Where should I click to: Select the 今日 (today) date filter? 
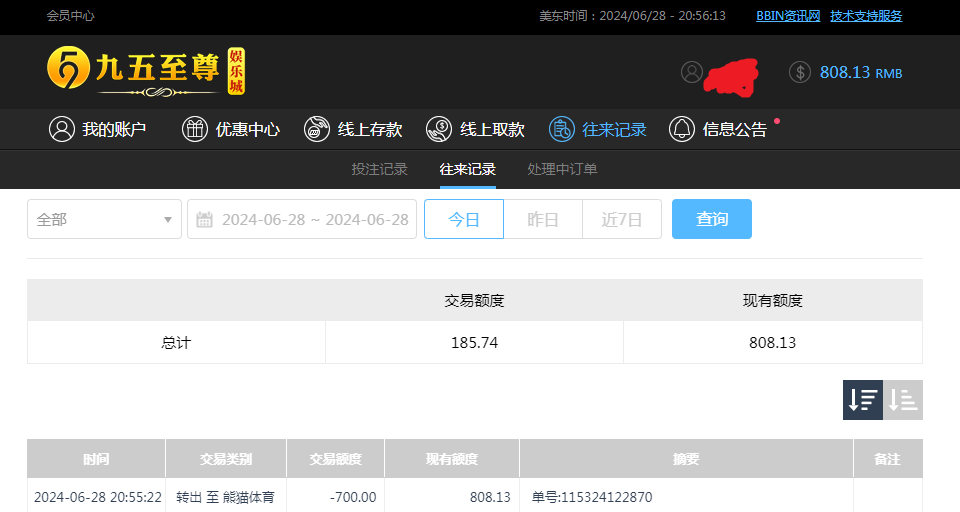coord(464,219)
